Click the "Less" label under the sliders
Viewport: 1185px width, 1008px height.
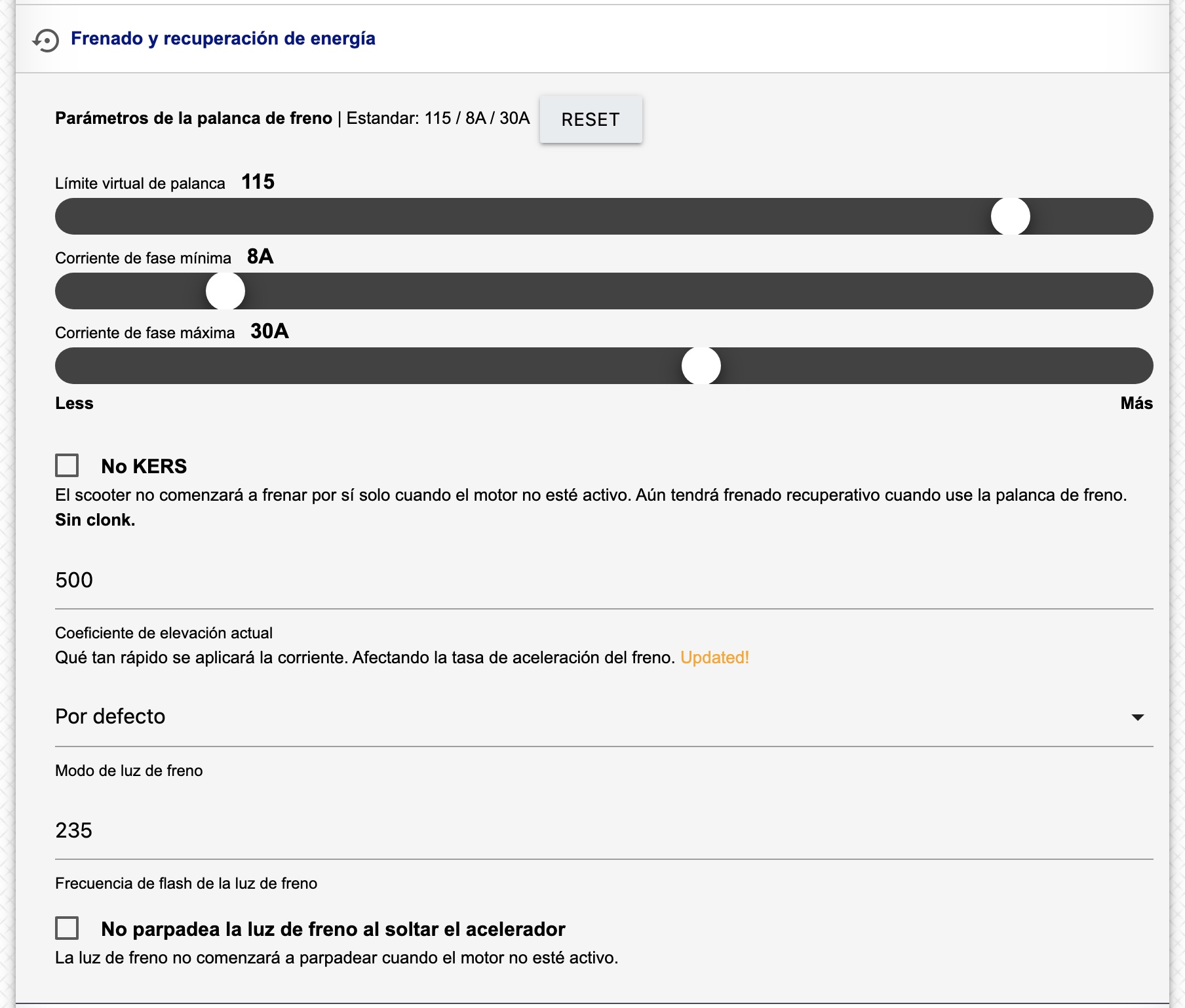click(x=74, y=403)
